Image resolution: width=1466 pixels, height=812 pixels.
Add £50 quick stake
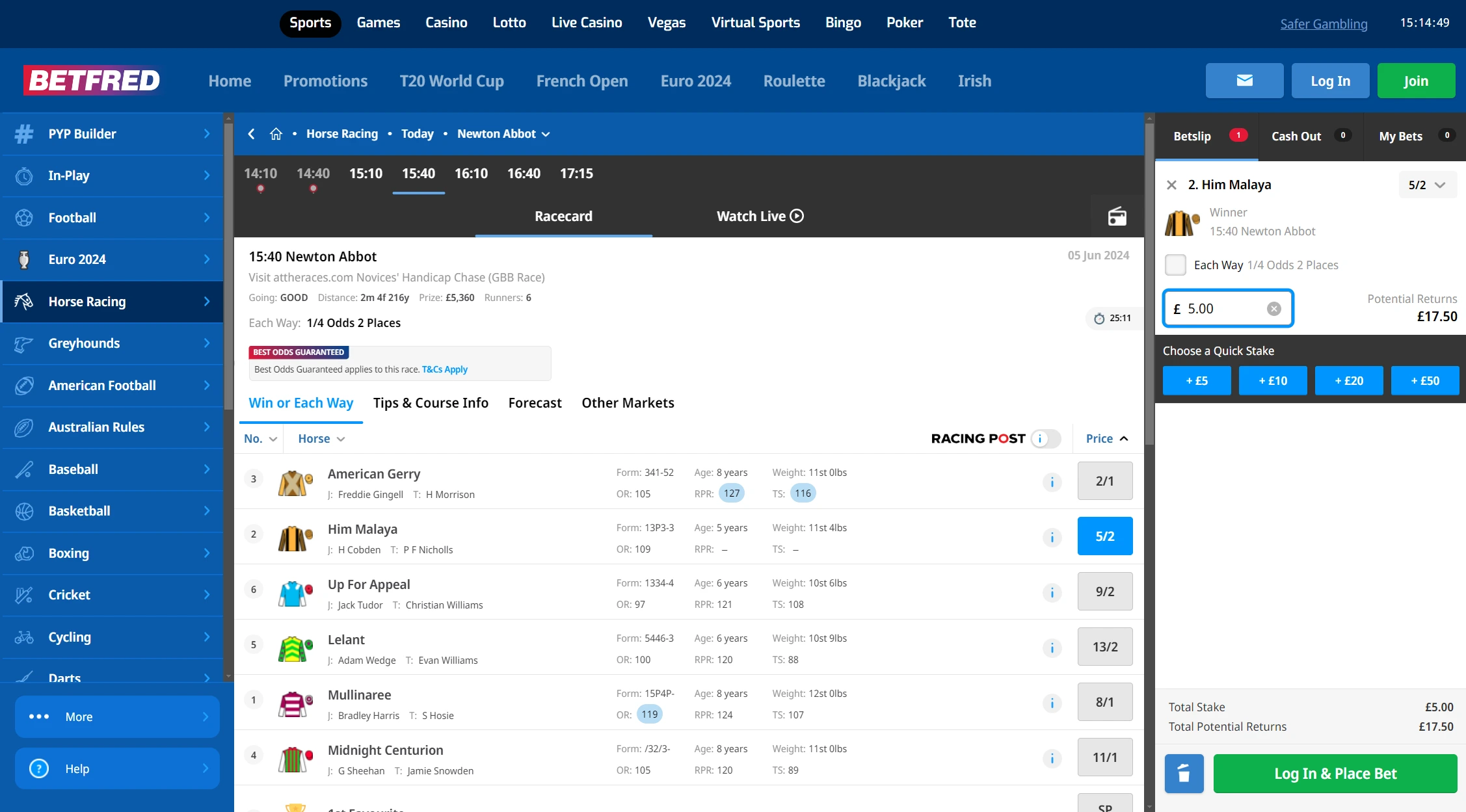coord(1424,381)
